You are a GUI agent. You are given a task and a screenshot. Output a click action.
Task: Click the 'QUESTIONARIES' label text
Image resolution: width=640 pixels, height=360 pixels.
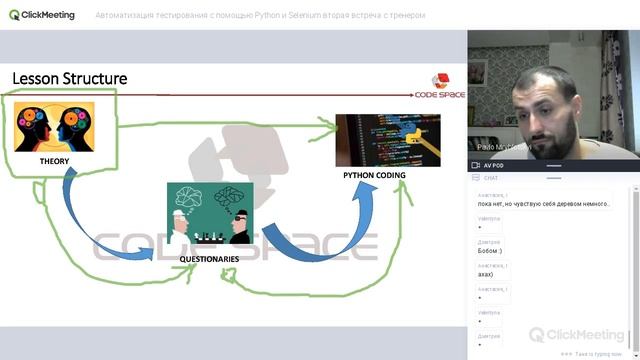209,259
